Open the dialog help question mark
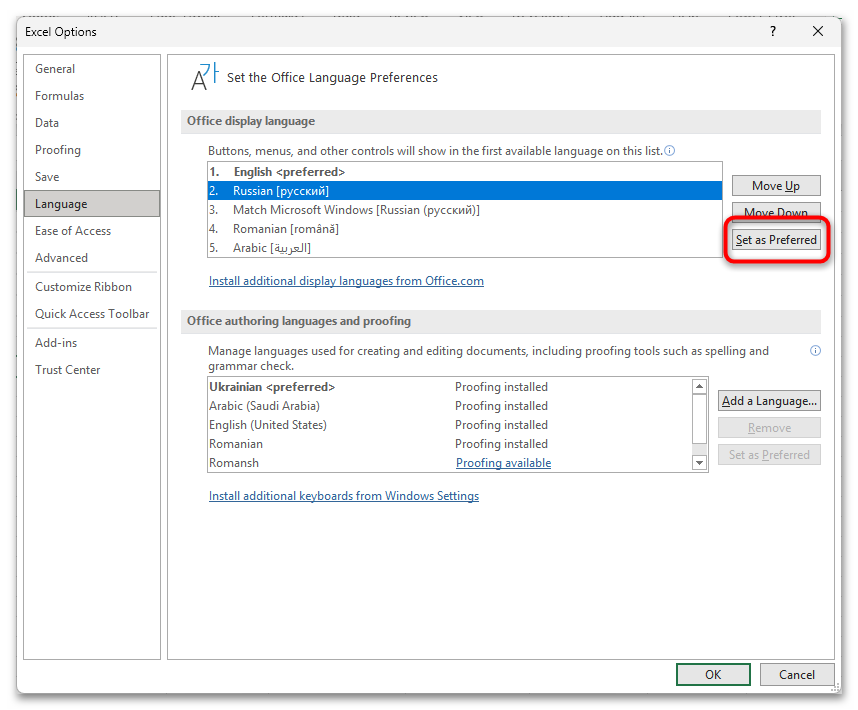Screen dimensions: 858x710 (773, 31)
